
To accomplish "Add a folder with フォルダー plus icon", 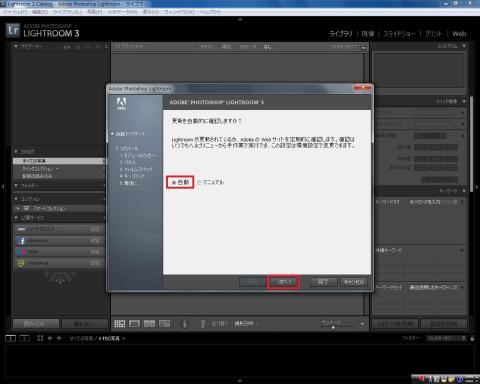I will (104, 186).
